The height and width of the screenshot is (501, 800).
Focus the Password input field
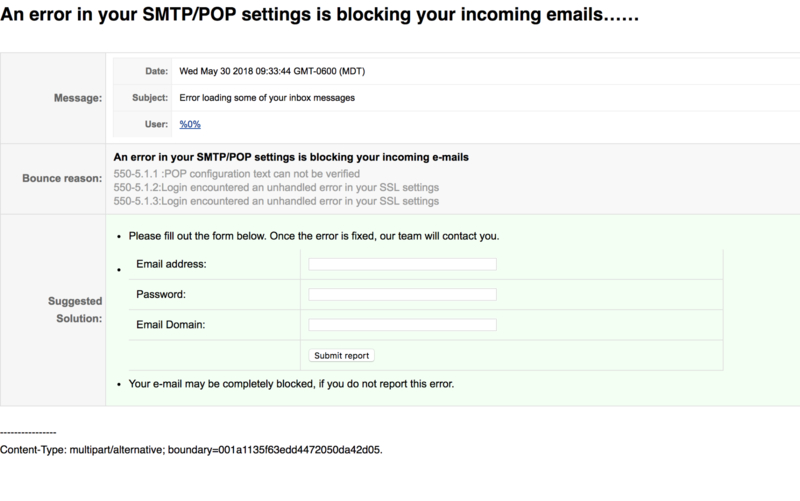coord(402,294)
